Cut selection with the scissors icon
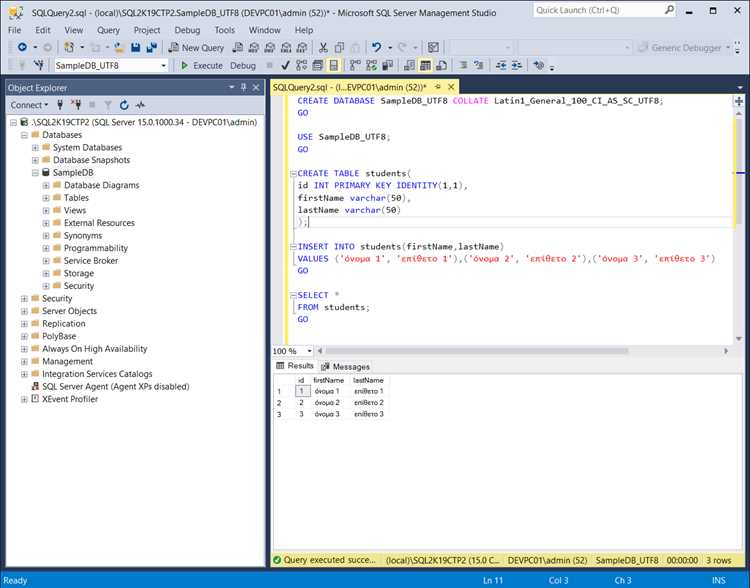 tap(323, 47)
